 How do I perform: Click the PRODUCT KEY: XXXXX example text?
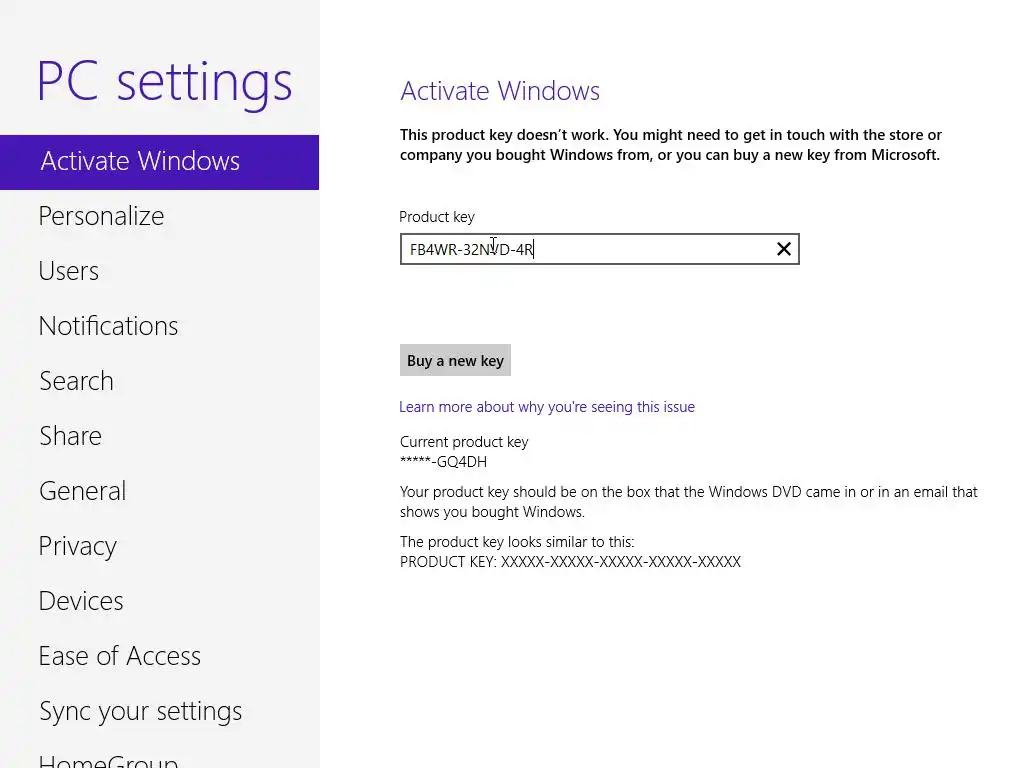570,562
